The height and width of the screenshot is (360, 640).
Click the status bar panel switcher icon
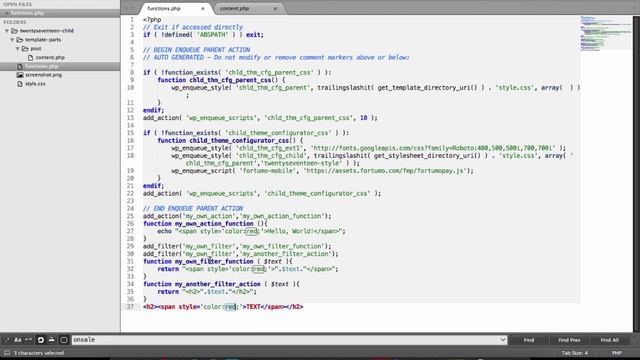[x=7, y=353]
